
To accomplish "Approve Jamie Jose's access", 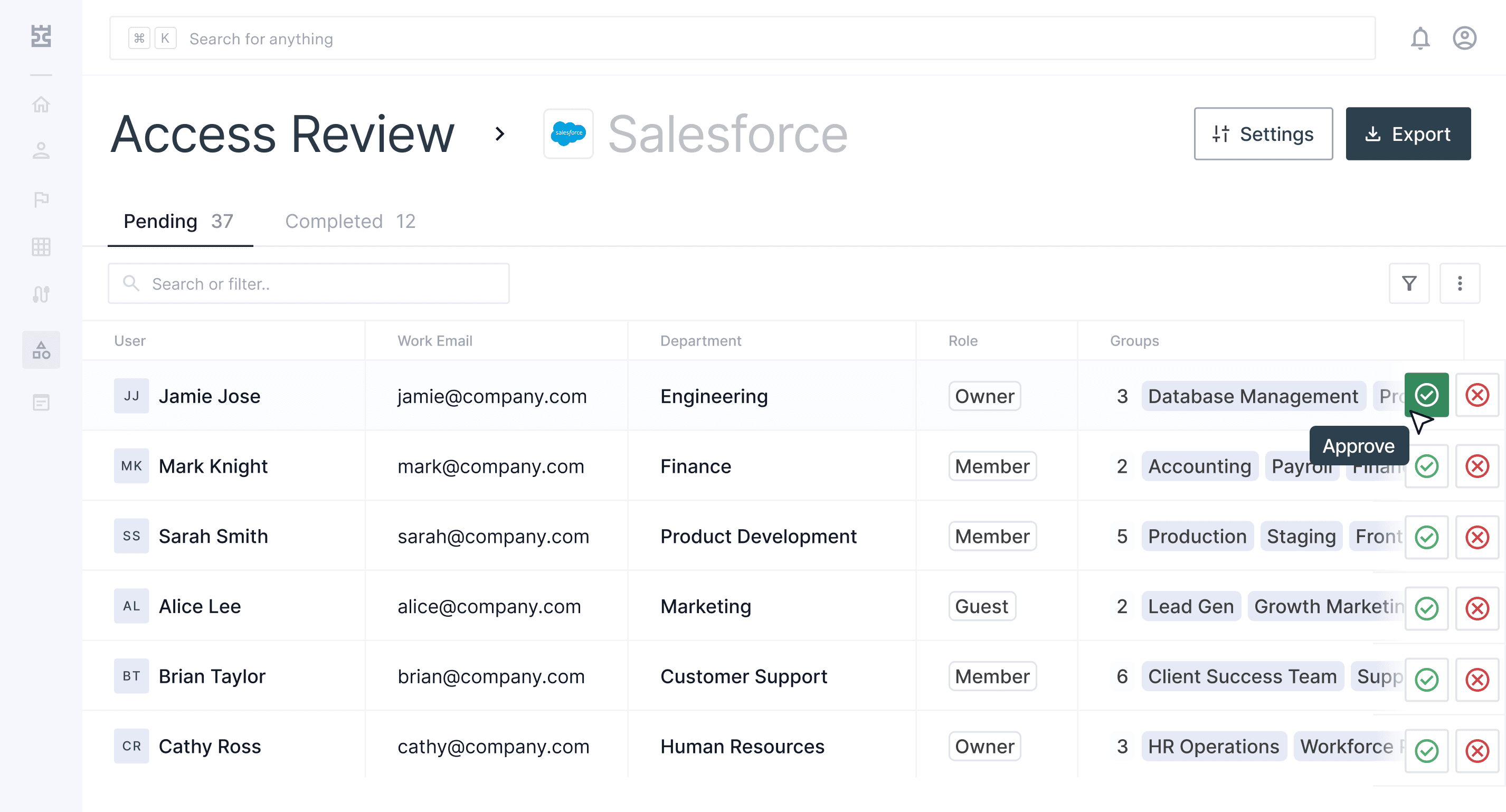I will point(1426,395).
